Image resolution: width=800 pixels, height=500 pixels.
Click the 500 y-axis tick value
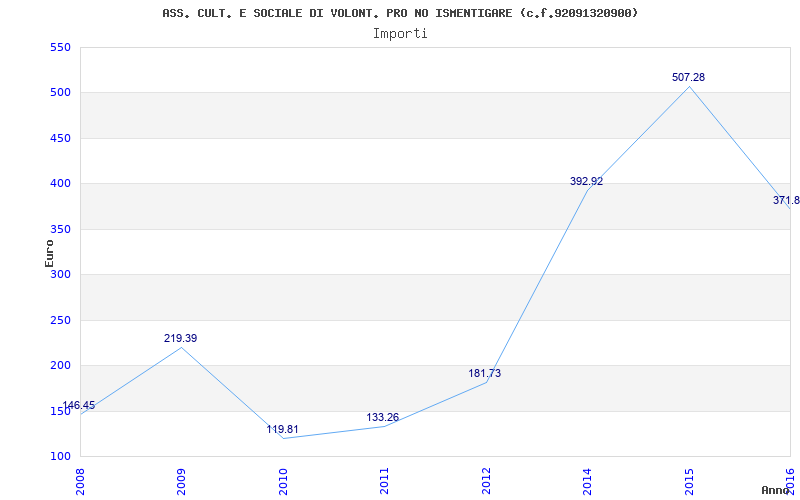pyautogui.click(x=60, y=93)
